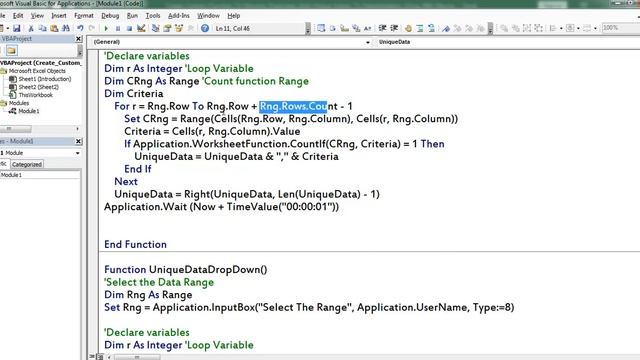This screenshot has width=640, height=360.
Task: Open the UniqueData procedure dropdown
Action: pyautogui.click(x=508, y=42)
